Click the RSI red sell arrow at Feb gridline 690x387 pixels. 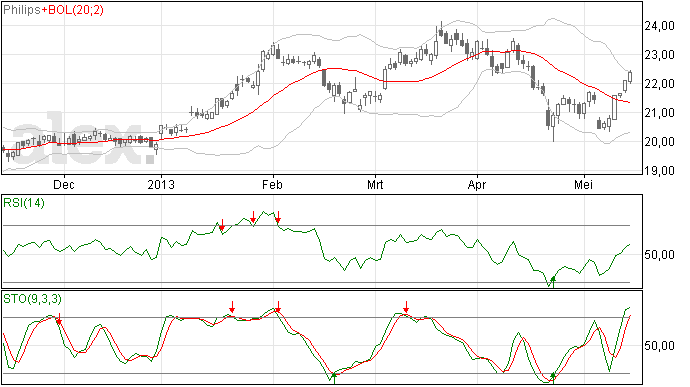pyautogui.click(x=278, y=217)
